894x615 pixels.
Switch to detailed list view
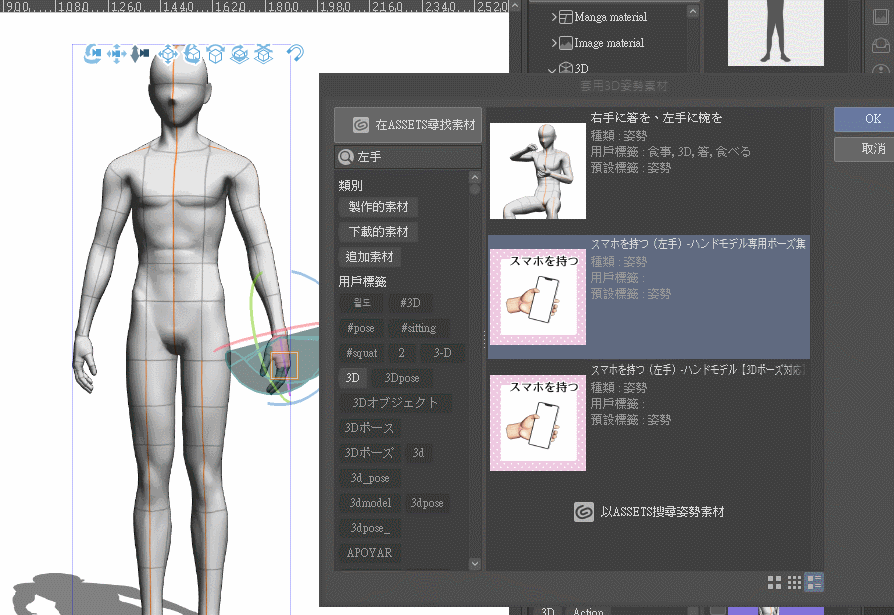tap(814, 582)
